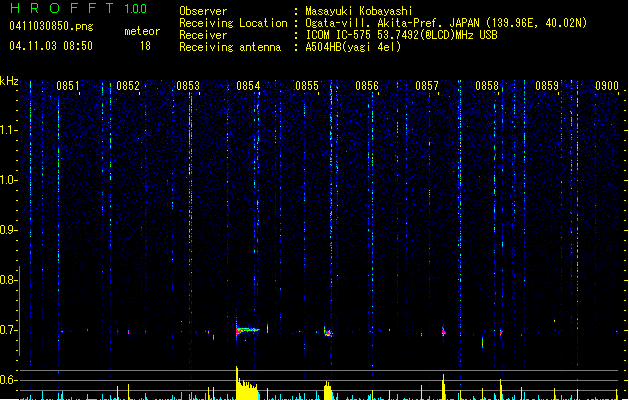Click the 0854 time marker

248,86
